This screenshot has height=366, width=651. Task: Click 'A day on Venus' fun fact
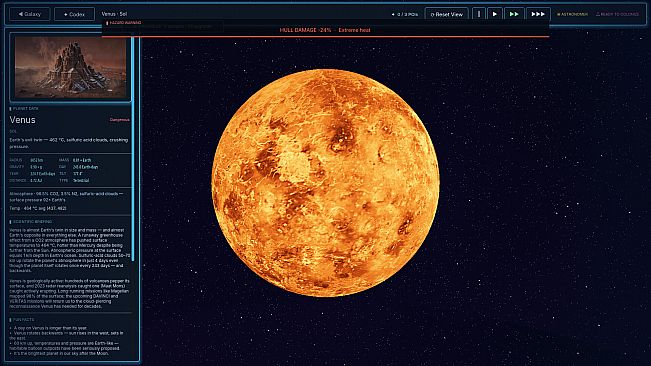(x=50, y=328)
